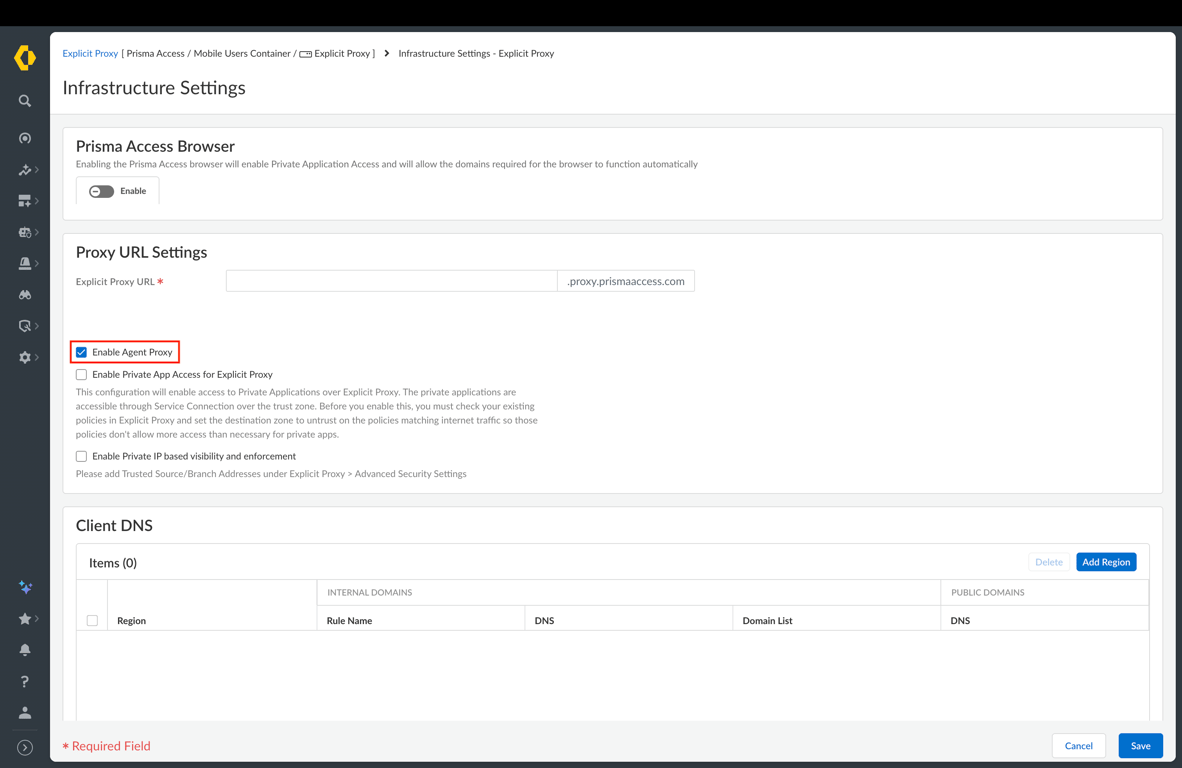Click the Infrastructure Settings - Explicit Proxy breadcrumb text
This screenshot has width=1182, height=768.
pos(476,54)
